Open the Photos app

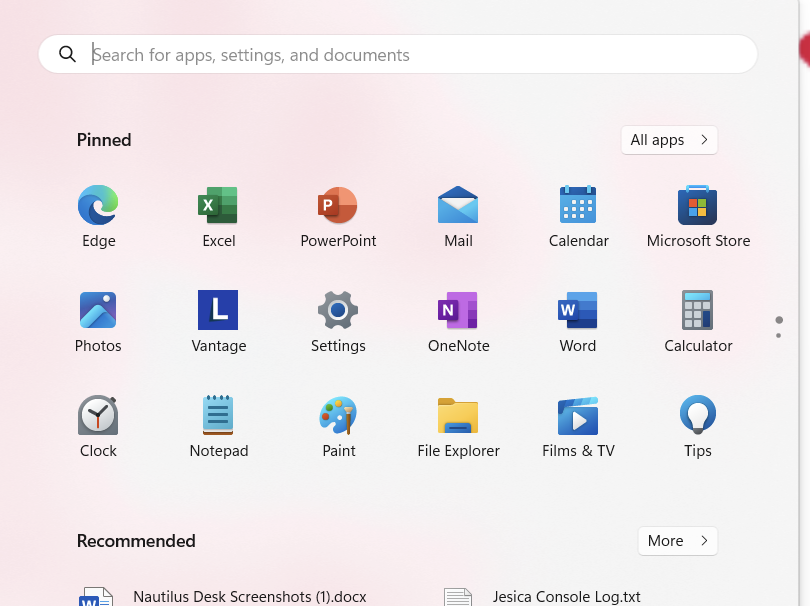click(x=98, y=322)
